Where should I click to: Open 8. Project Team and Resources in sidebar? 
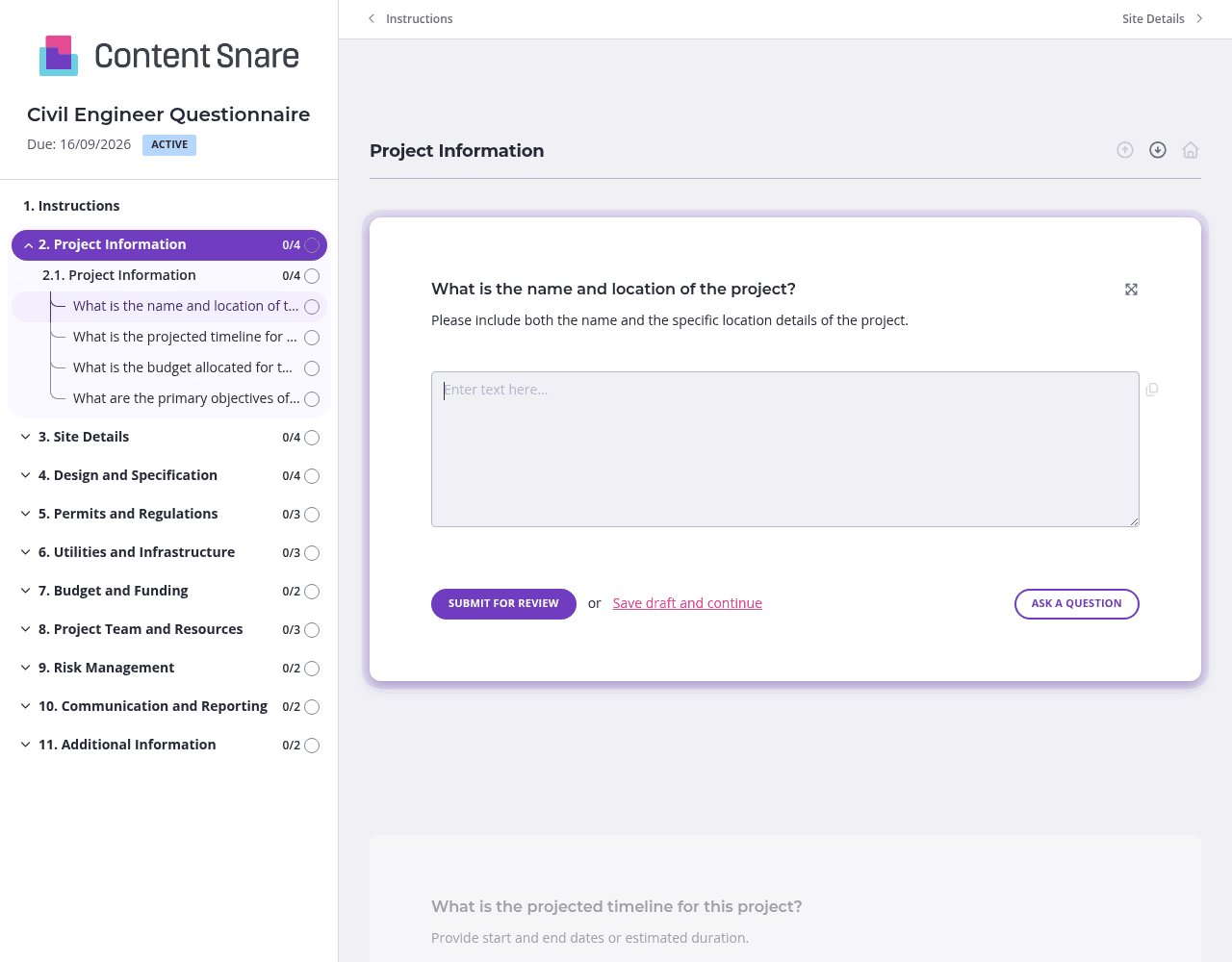(x=141, y=629)
